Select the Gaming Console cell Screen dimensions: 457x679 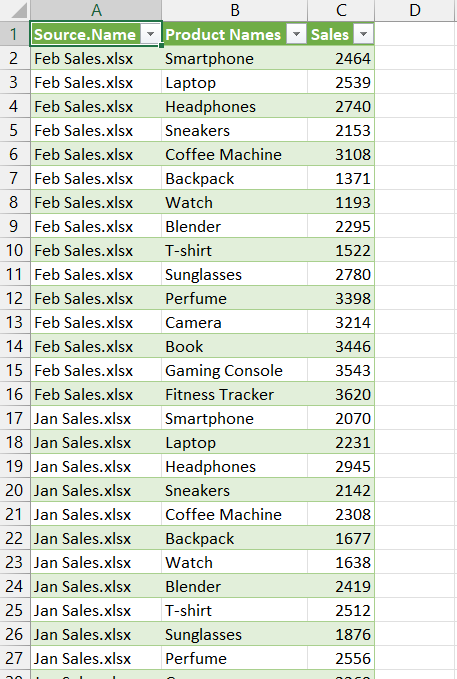234,370
